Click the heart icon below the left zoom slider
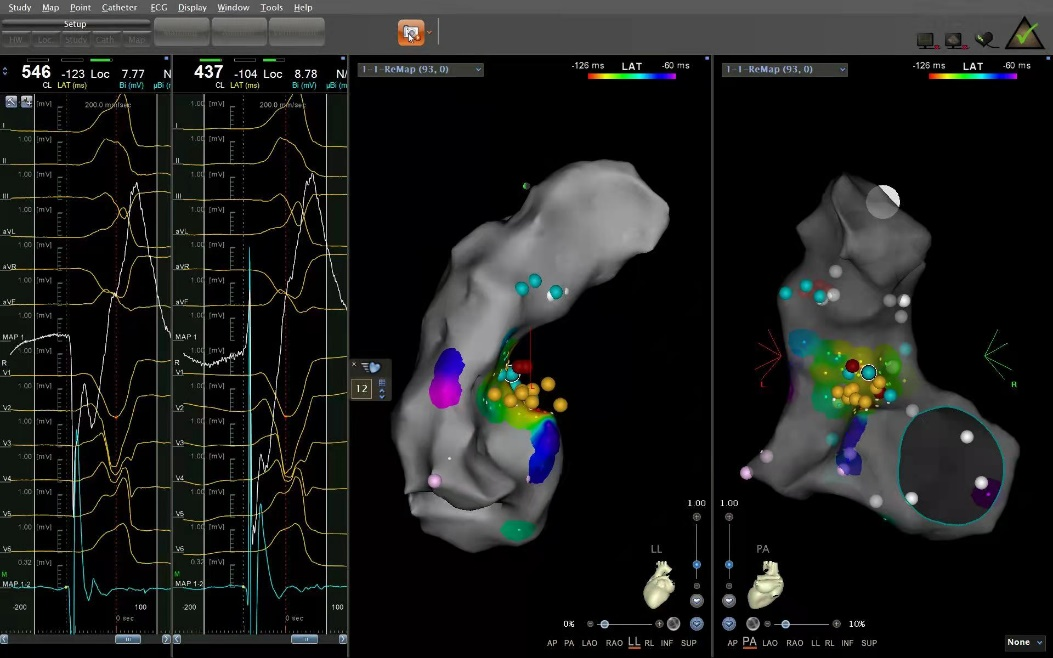Screen dimensions: 1053x658 click(697, 601)
